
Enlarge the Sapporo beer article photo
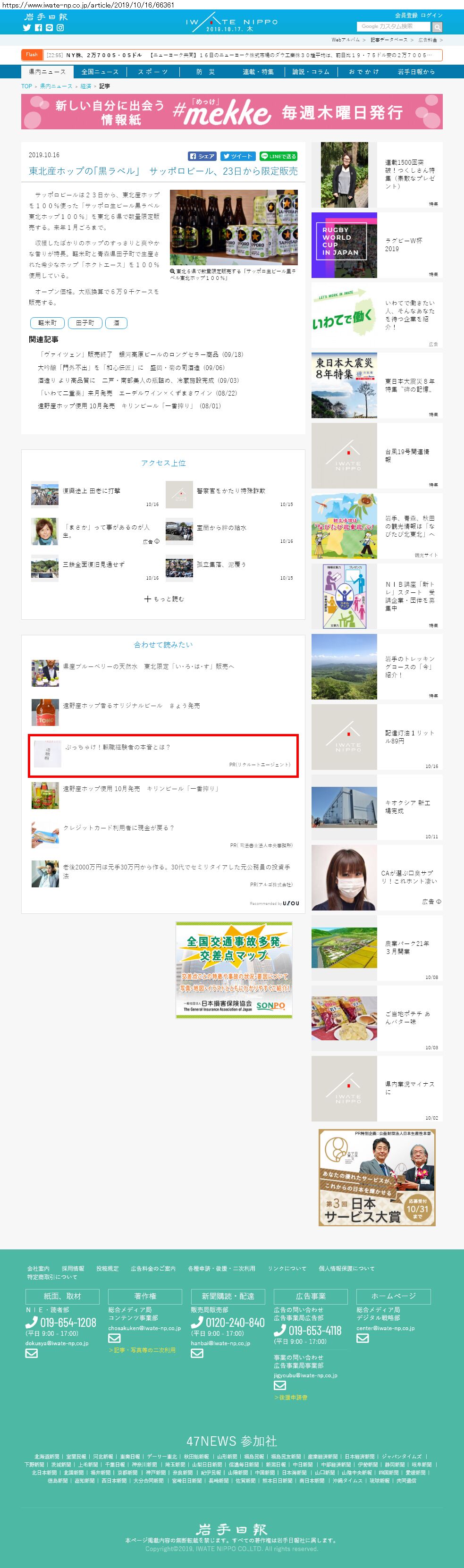[234, 227]
